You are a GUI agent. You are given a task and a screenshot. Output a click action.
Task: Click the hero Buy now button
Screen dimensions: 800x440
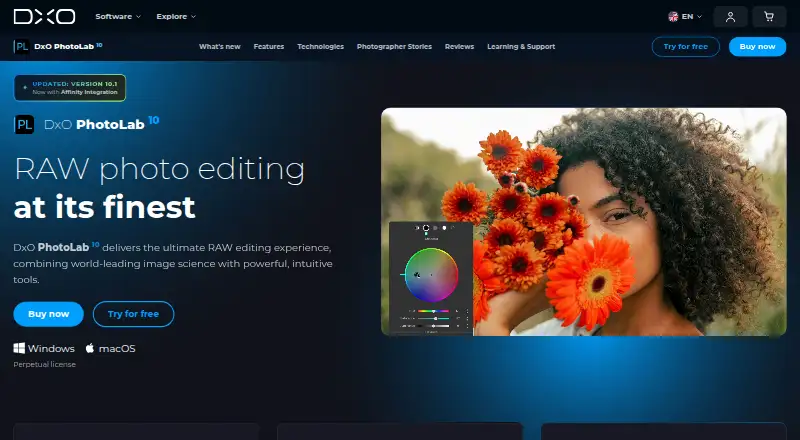pos(48,314)
